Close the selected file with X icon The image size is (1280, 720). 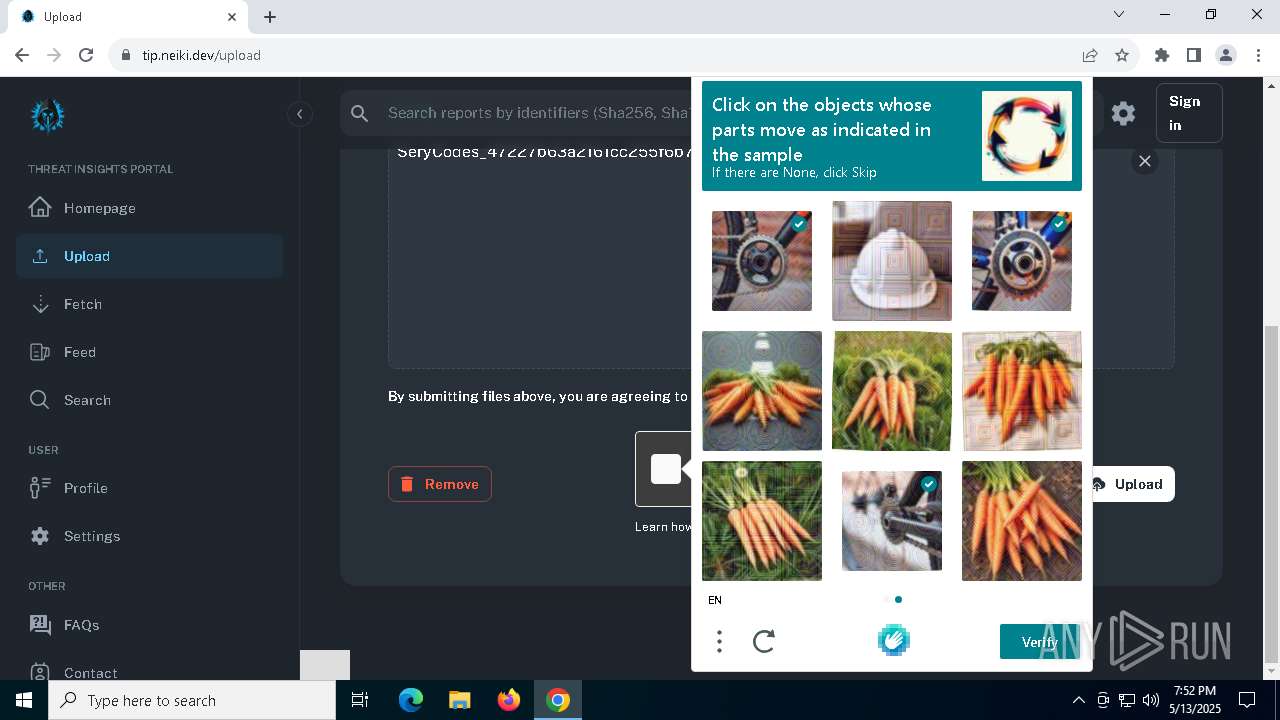click(x=1145, y=161)
